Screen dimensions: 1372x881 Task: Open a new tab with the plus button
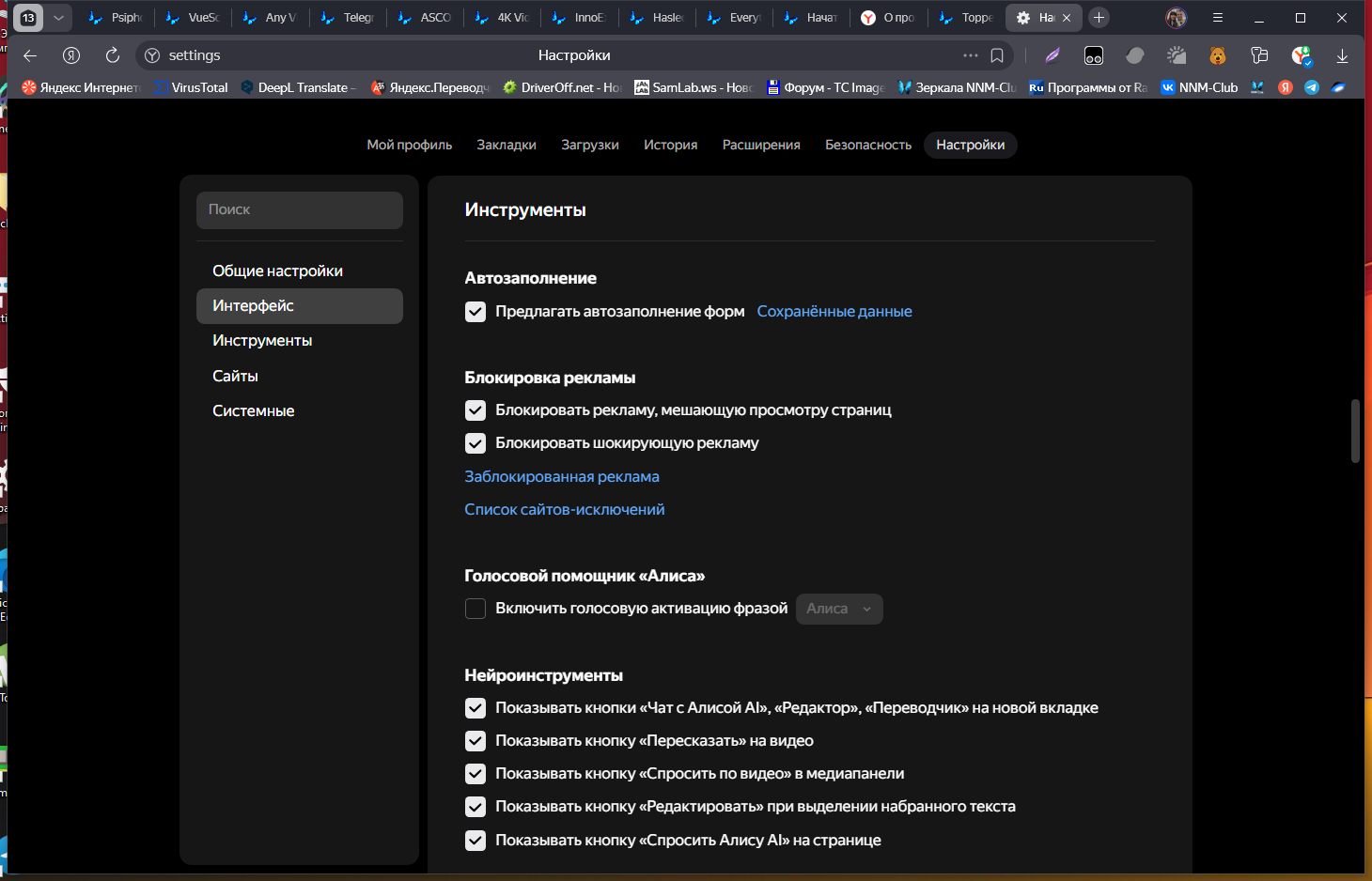click(x=1099, y=18)
